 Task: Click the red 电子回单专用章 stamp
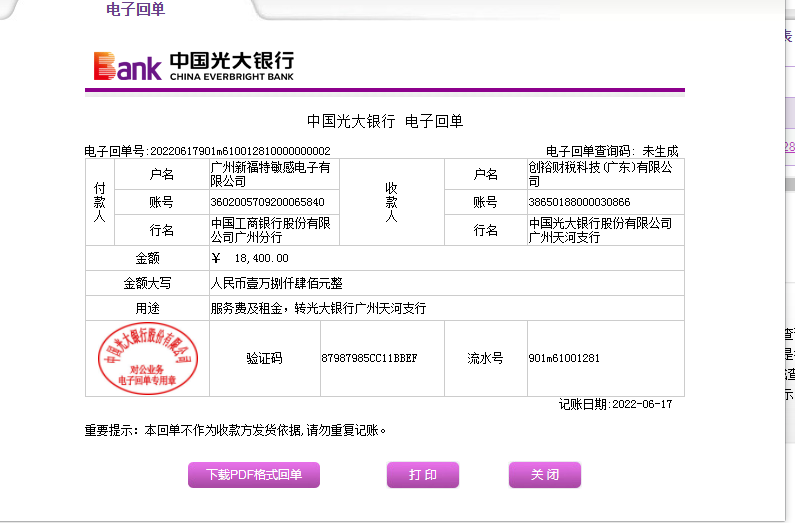147,358
